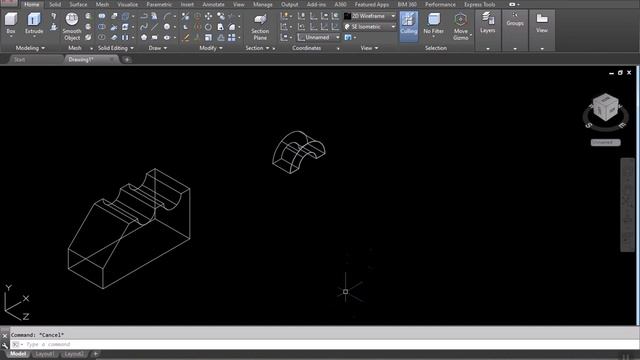Click the new drawing plus tab
640x360 pixels.
(x=127, y=60)
